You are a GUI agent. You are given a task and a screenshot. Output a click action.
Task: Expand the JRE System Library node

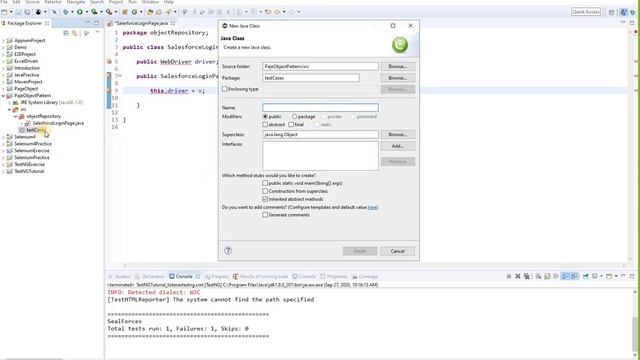click(x=9, y=102)
